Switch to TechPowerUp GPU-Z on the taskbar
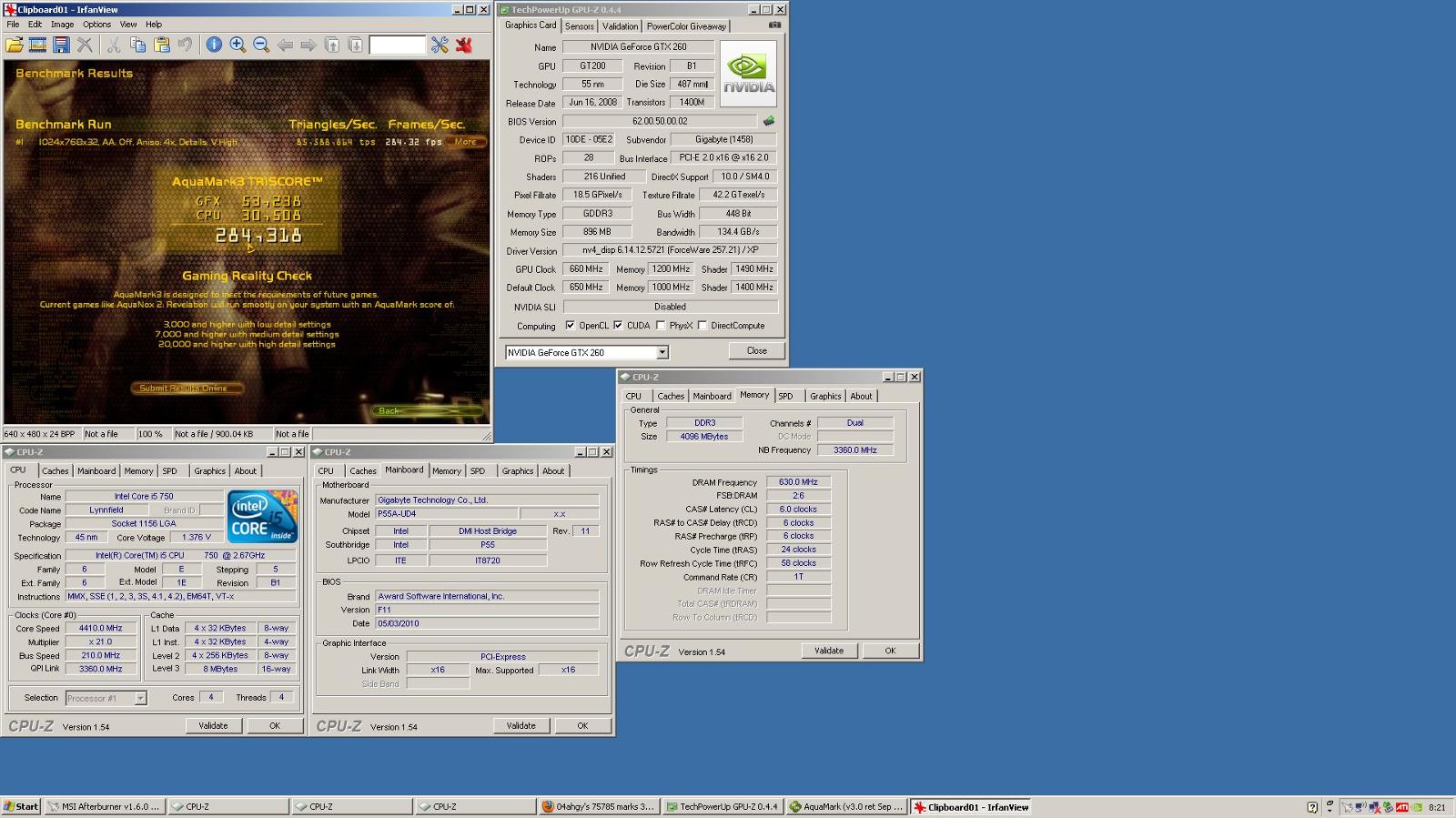 point(723,807)
